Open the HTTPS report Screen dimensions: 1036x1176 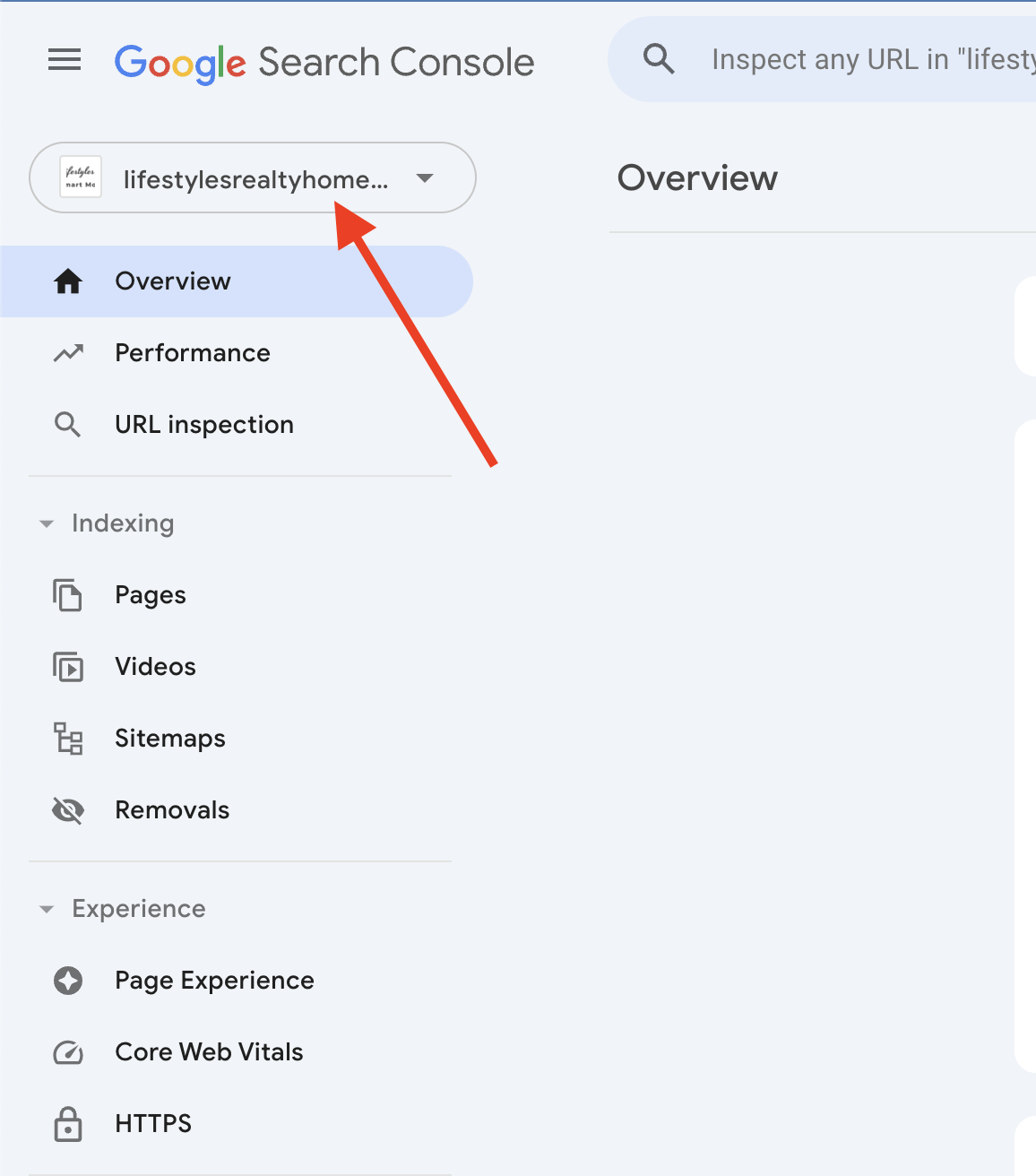click(x=237, y=1124)
